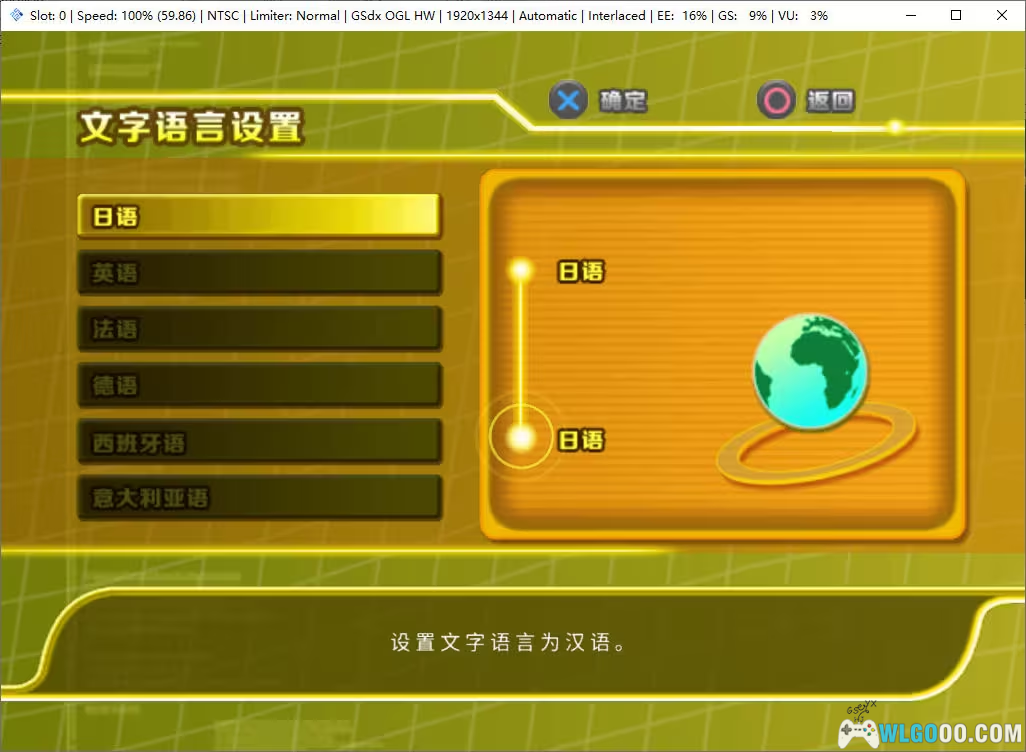The image size is (1026, 752).
Task: Choose 英语 from the language list
Action: pos(259,272)
